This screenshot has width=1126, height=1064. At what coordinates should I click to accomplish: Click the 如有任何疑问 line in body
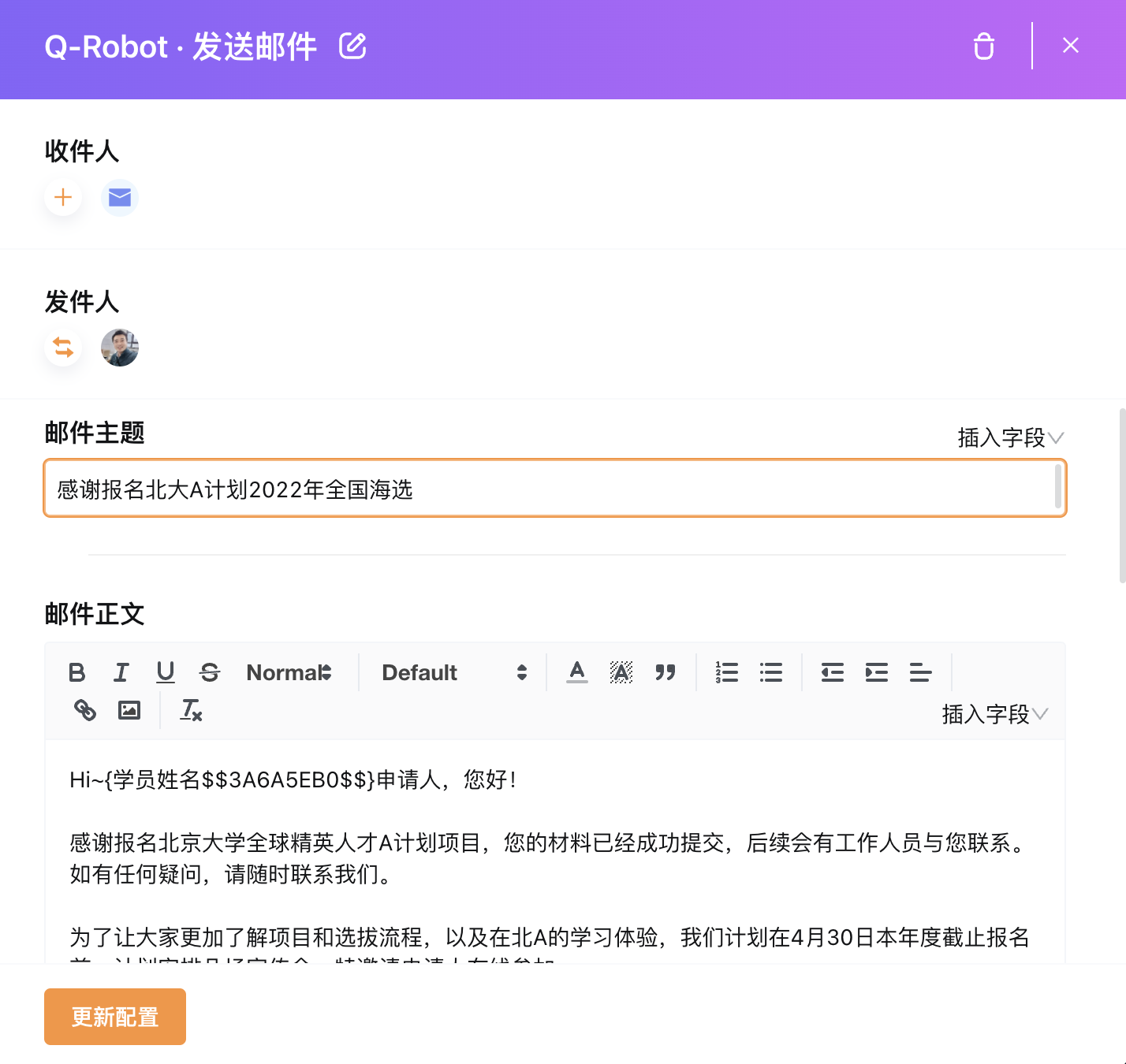[x=232, y=874]
